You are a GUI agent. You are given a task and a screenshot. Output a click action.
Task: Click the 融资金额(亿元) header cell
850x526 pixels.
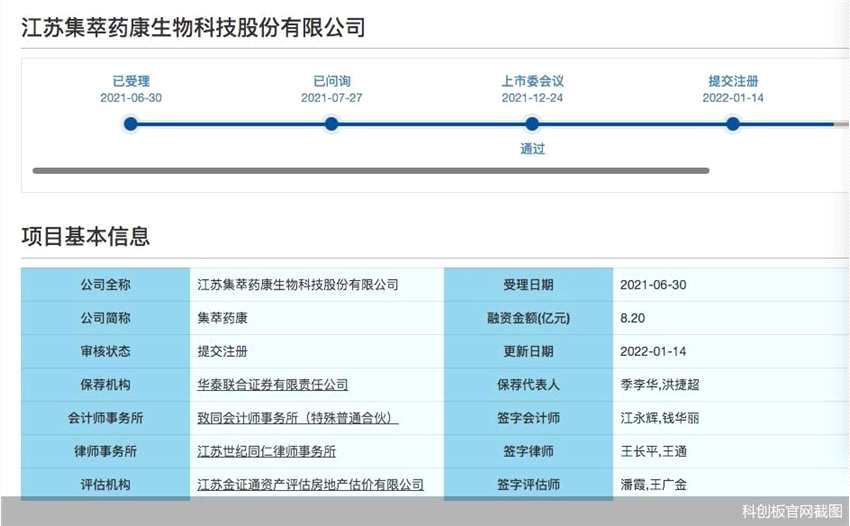click(529, 318)
